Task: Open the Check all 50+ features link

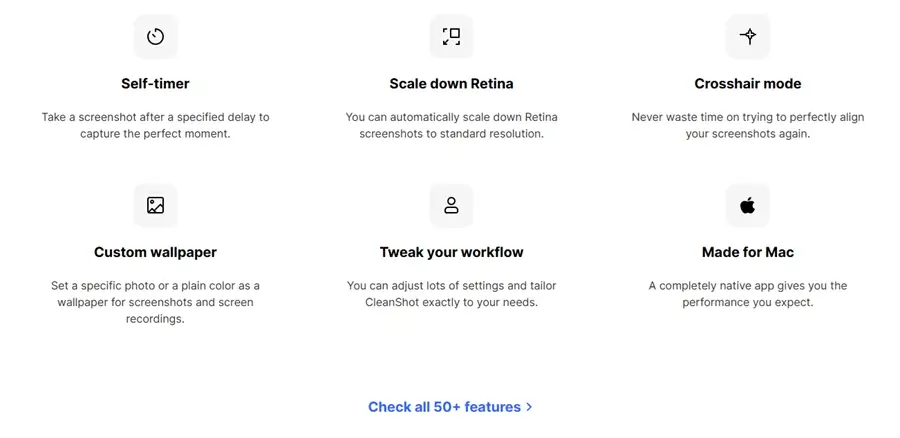Action: tap(444, 407)
